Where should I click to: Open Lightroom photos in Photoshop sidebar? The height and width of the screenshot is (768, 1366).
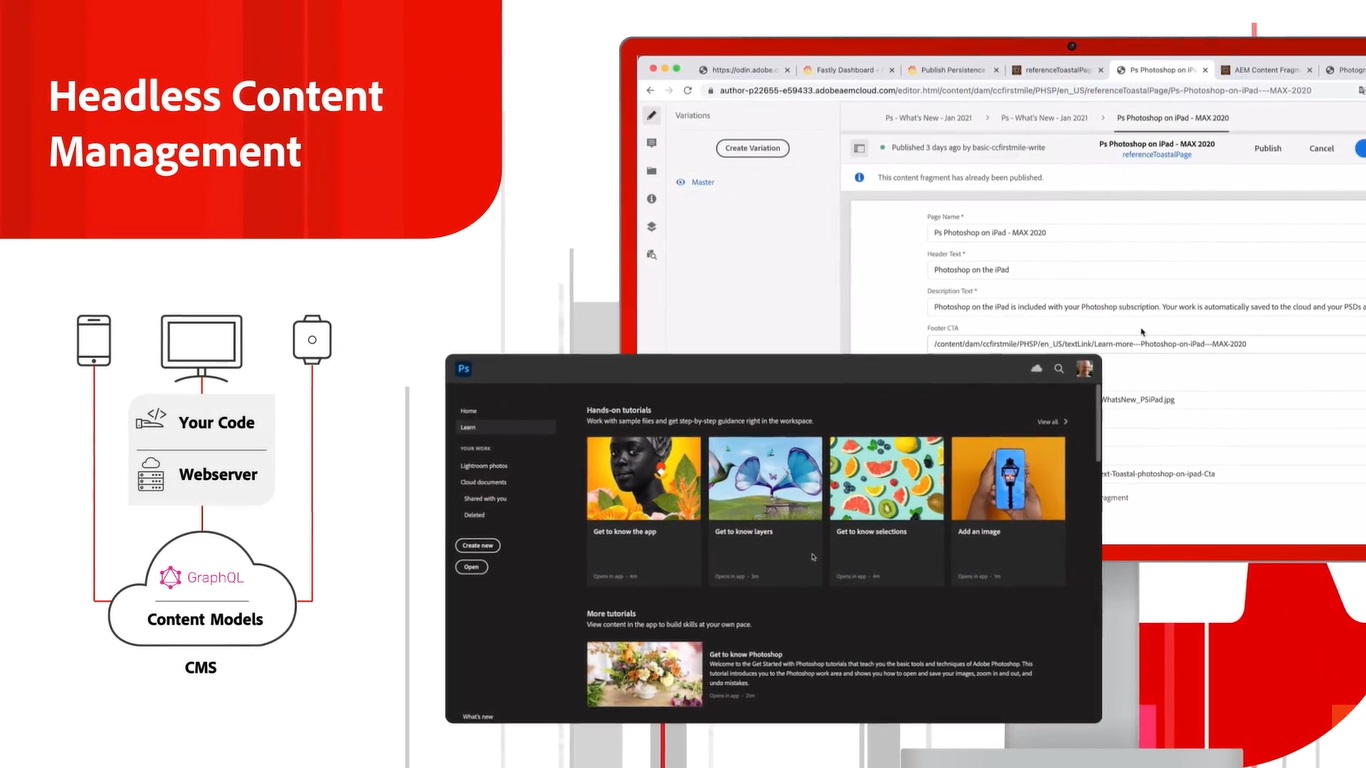click(484, 466)
